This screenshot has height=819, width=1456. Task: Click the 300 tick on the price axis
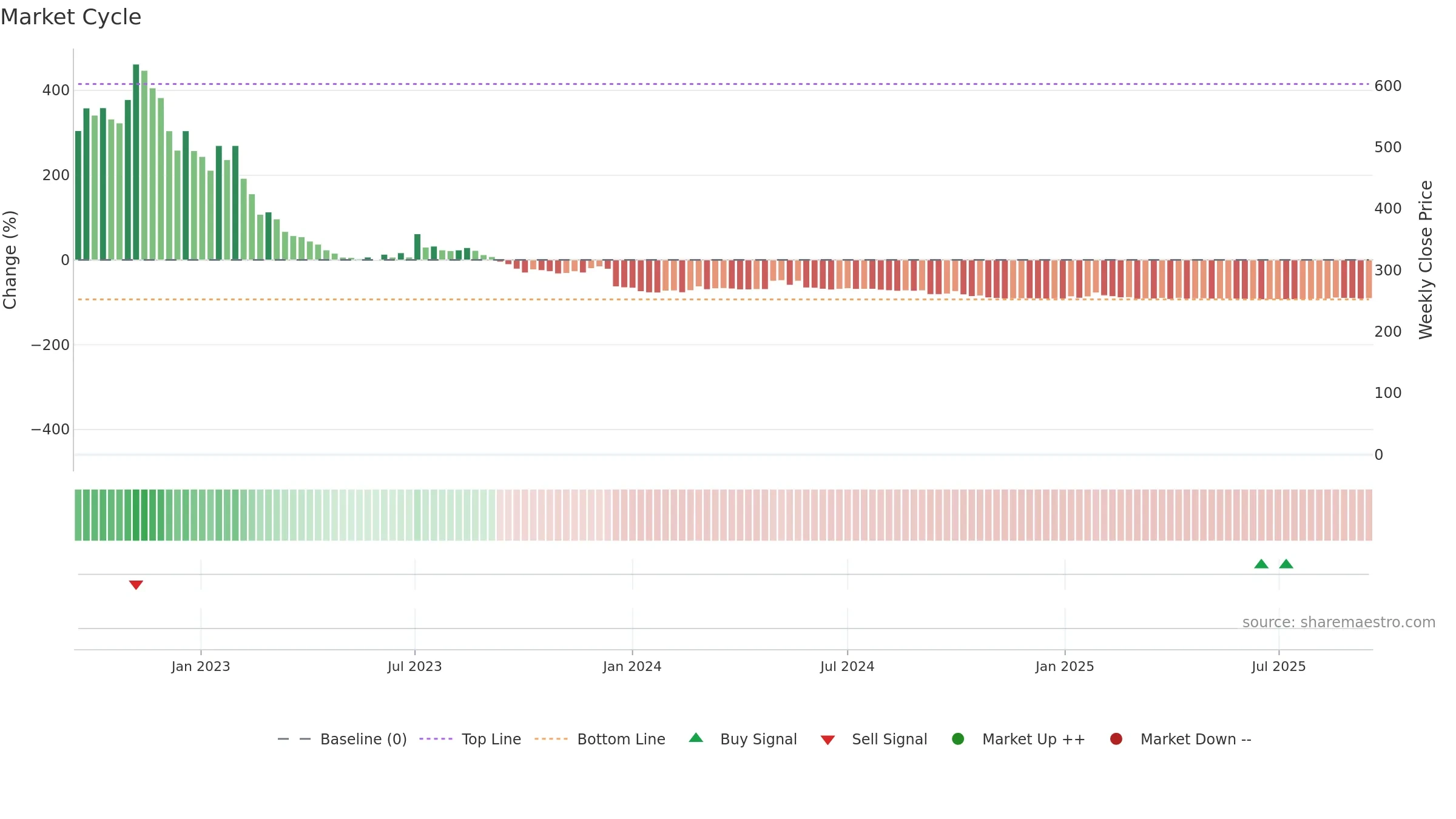1388,271
